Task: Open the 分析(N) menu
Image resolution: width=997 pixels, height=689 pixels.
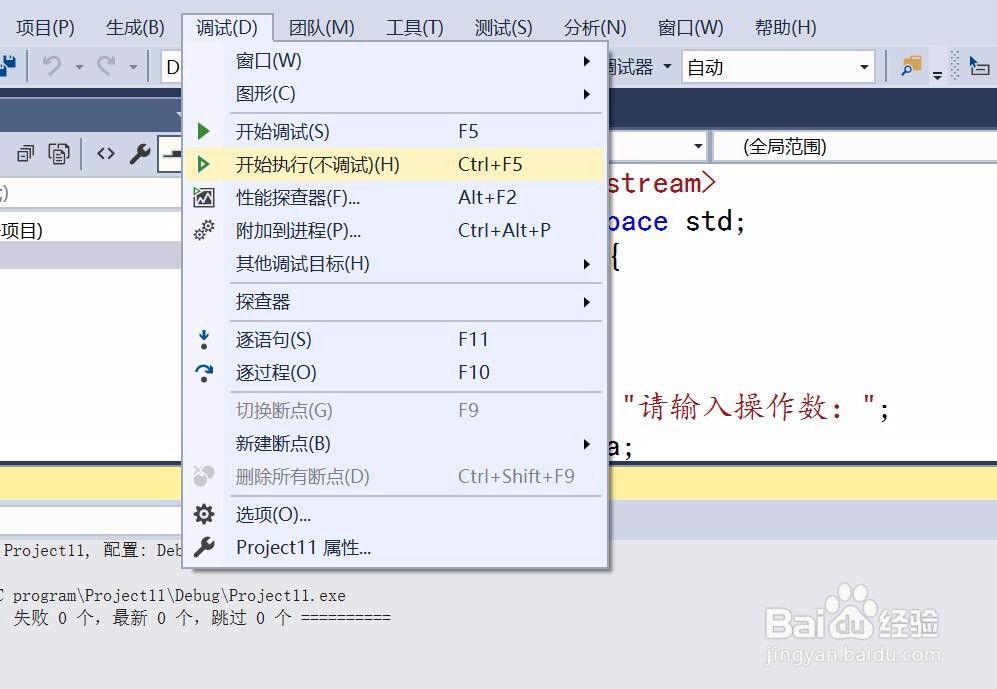Action: coord(594,27)
